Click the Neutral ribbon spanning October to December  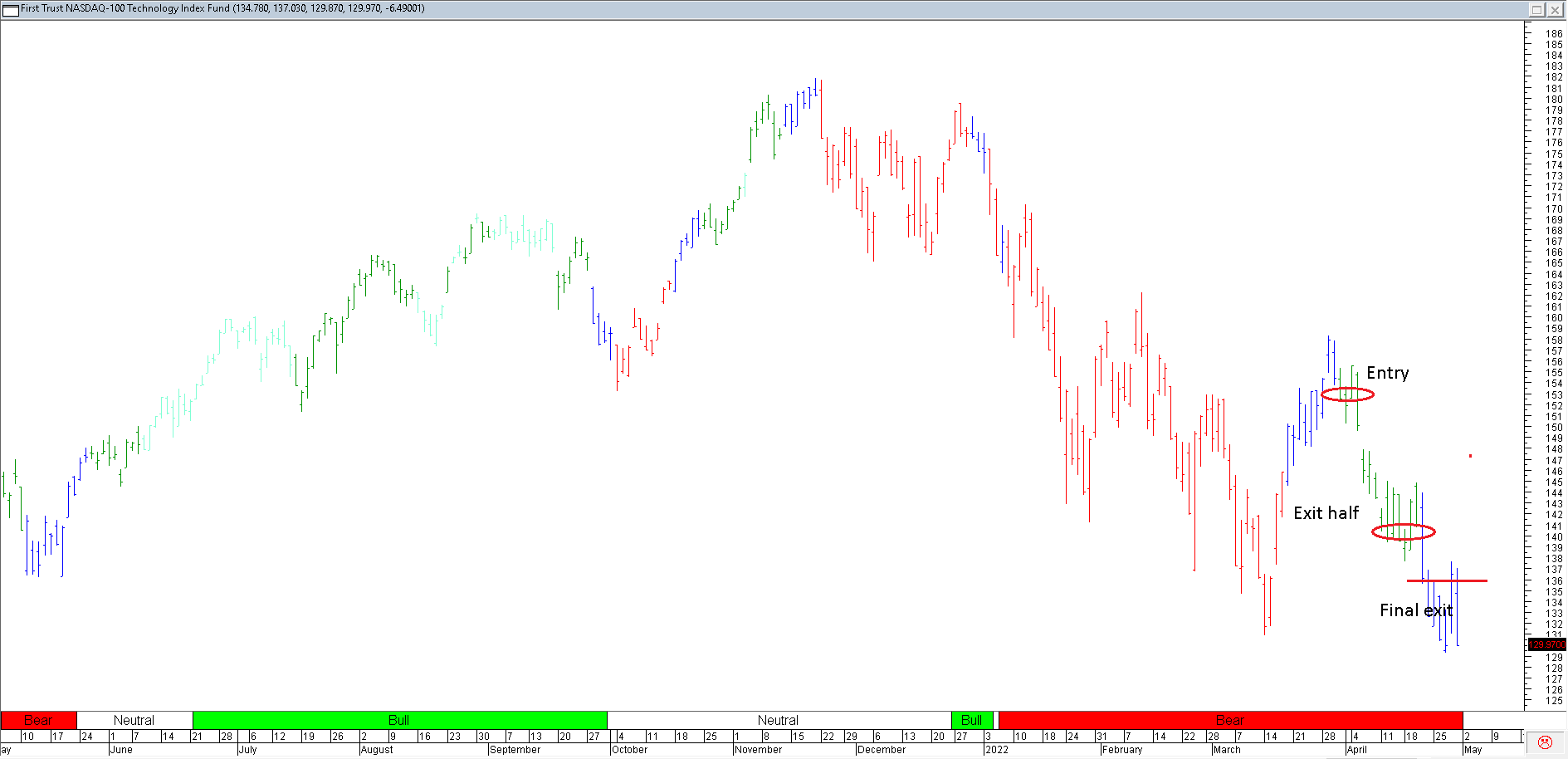click(779, 720)
